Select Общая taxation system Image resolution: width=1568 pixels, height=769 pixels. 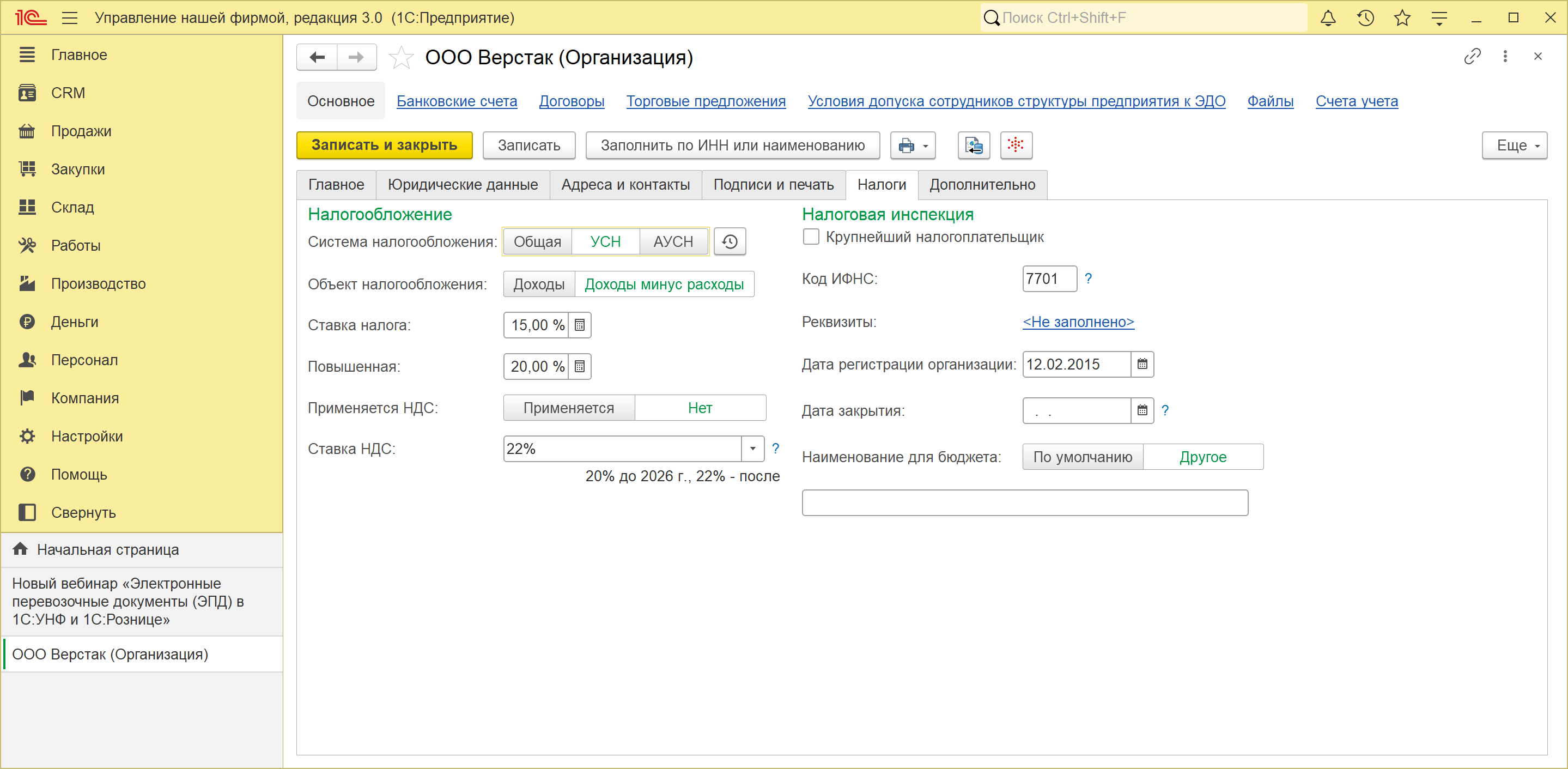[538, 242]
